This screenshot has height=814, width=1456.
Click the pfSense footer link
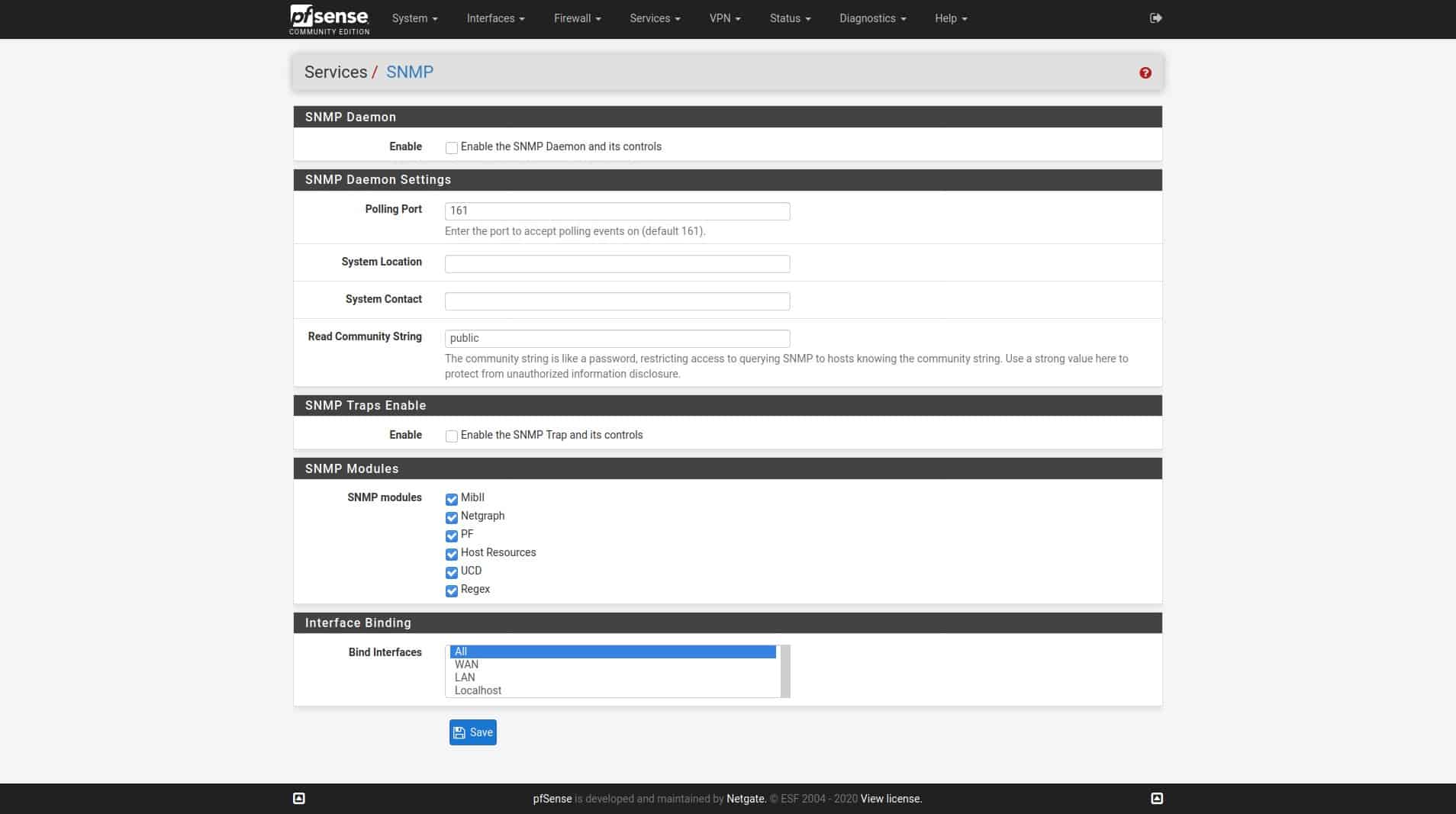(552, 799)
